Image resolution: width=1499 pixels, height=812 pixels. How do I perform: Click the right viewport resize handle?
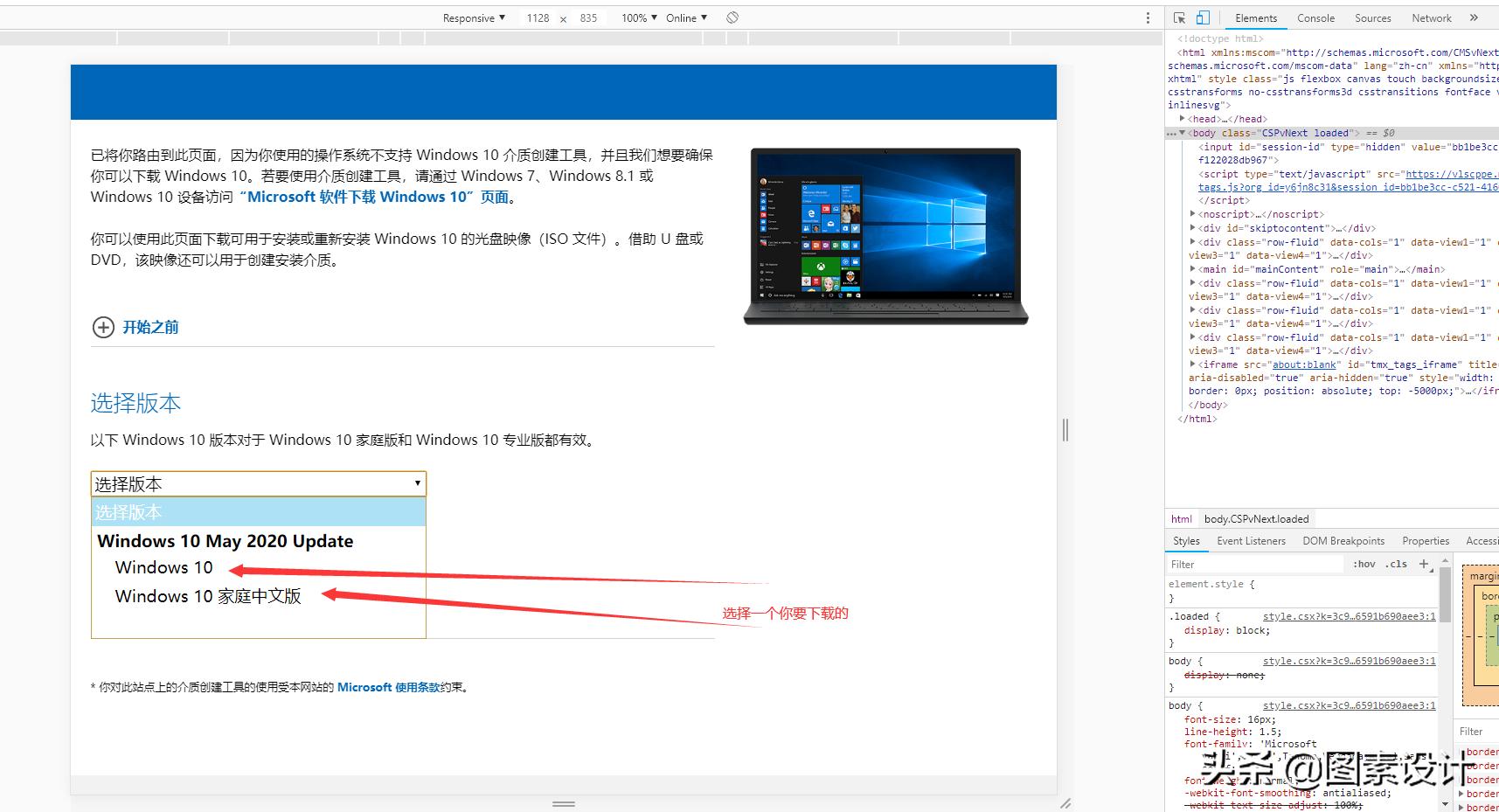pyautogui.click(x=1065, y=429)
